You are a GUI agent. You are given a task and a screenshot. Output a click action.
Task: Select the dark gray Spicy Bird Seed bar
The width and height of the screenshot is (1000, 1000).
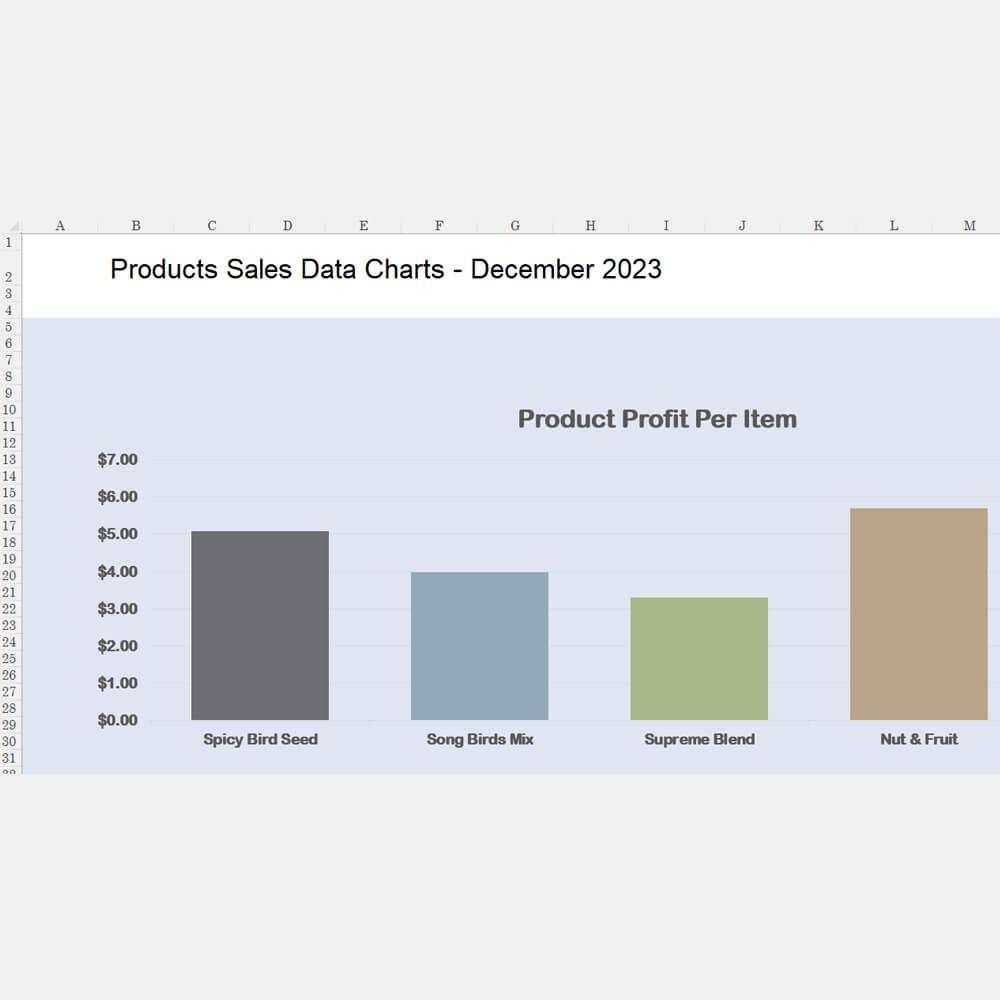pyautogui.click(x=260, y=625)
